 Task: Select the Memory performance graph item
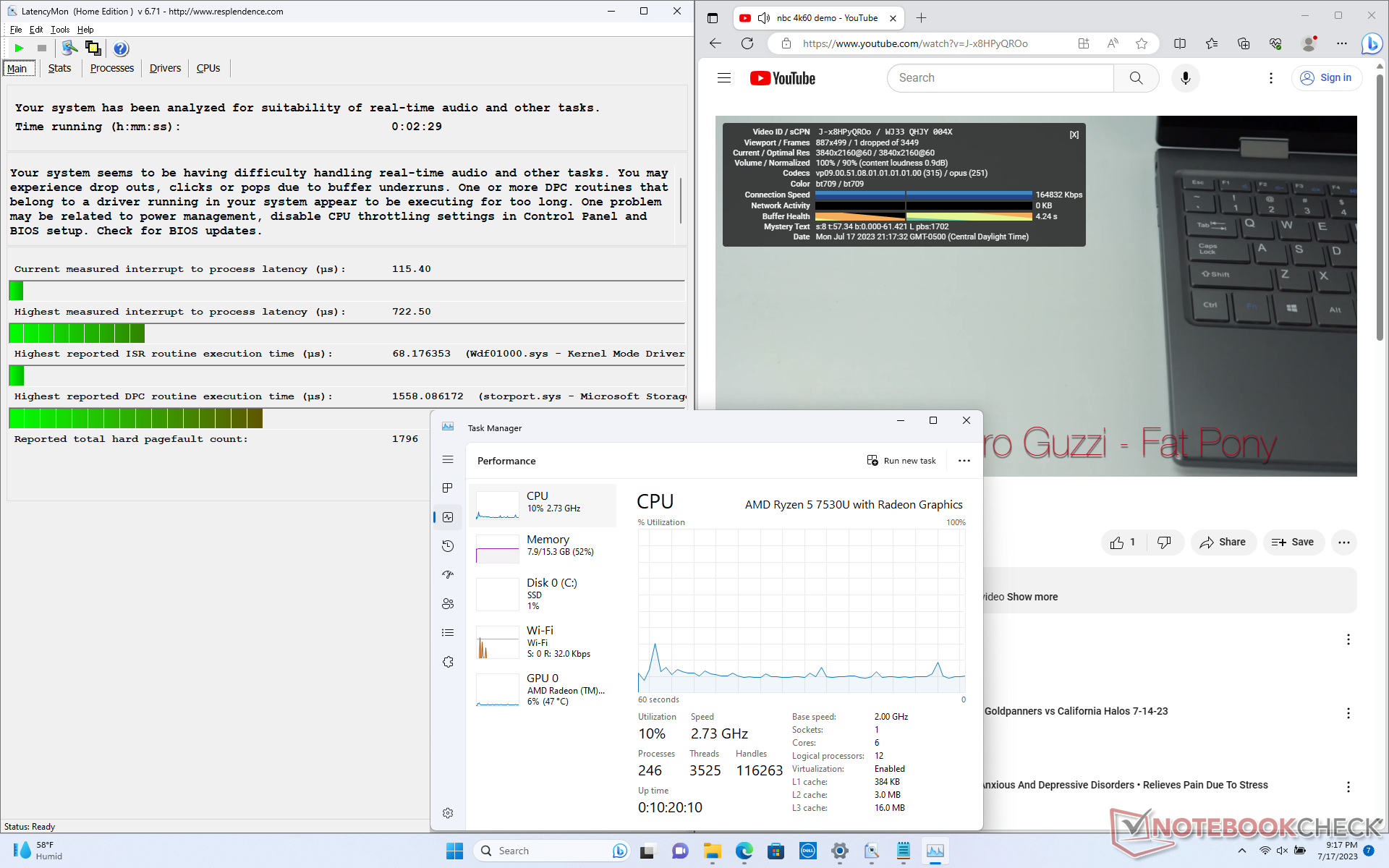[x=543, y=546]
